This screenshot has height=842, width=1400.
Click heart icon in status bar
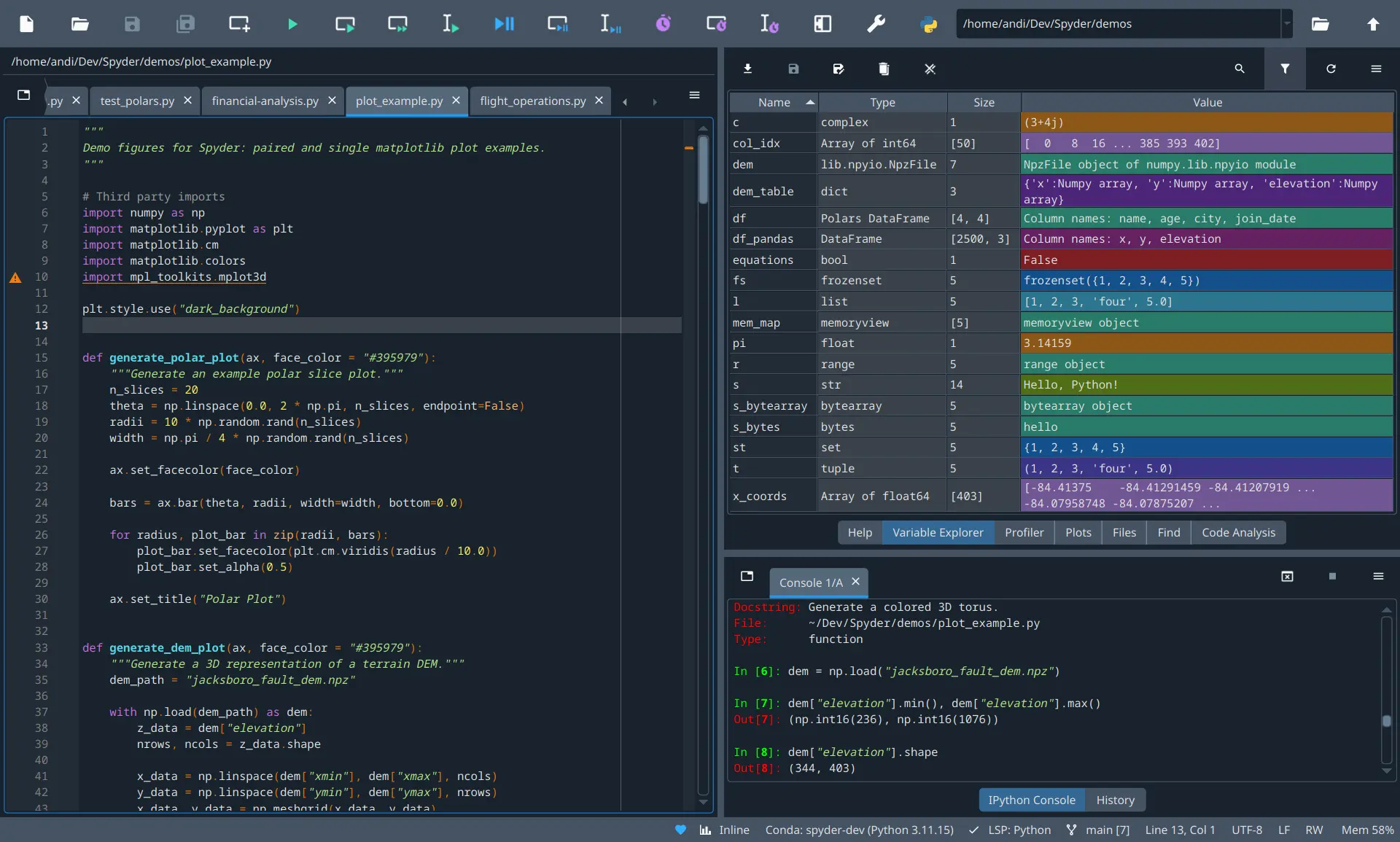click(x=680, y=830)
